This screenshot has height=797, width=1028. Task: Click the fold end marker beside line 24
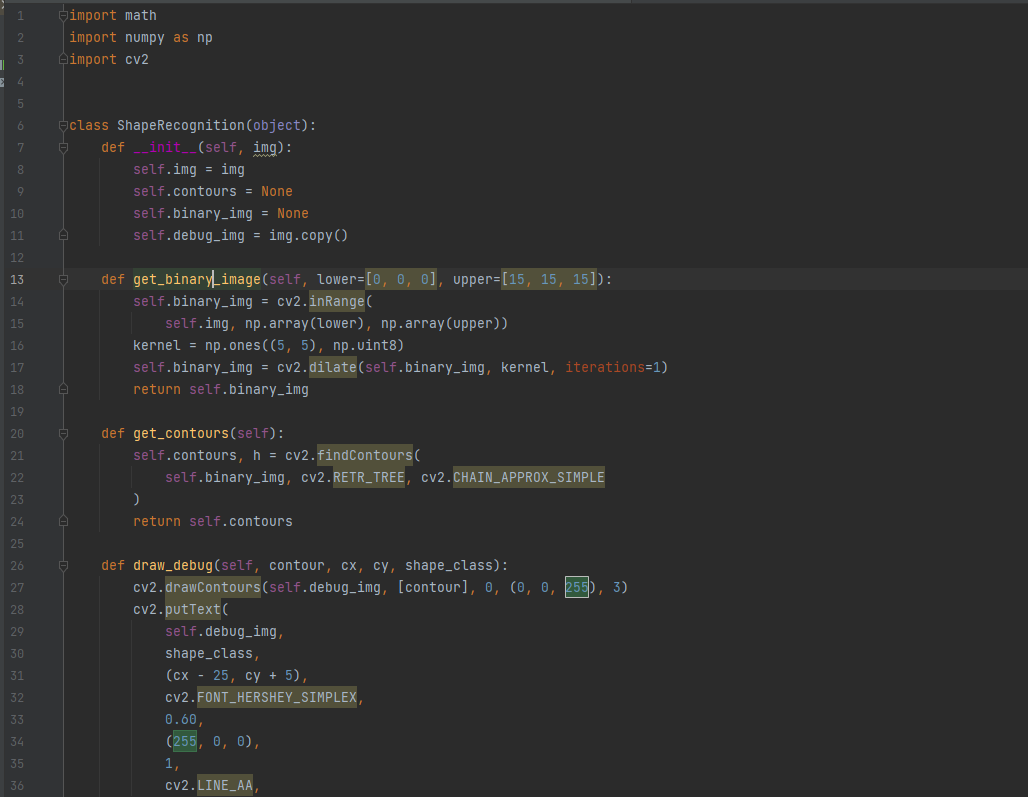[x=62, y=521]
